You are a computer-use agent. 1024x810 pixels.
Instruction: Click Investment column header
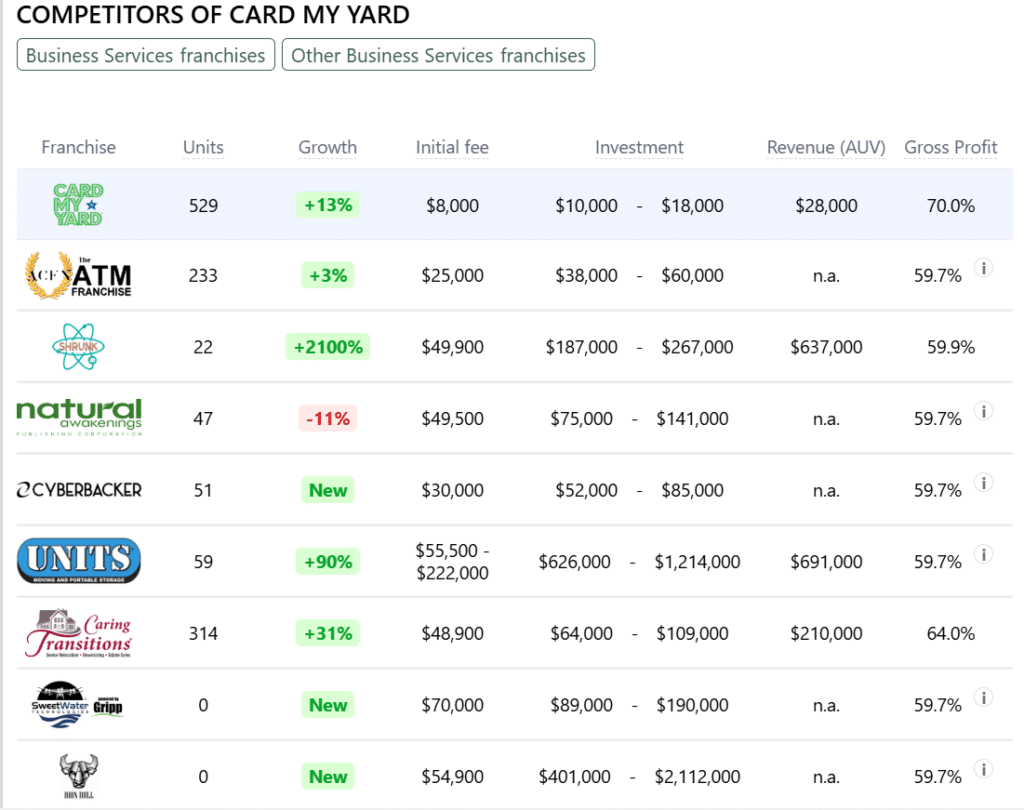tap(639, 147)
